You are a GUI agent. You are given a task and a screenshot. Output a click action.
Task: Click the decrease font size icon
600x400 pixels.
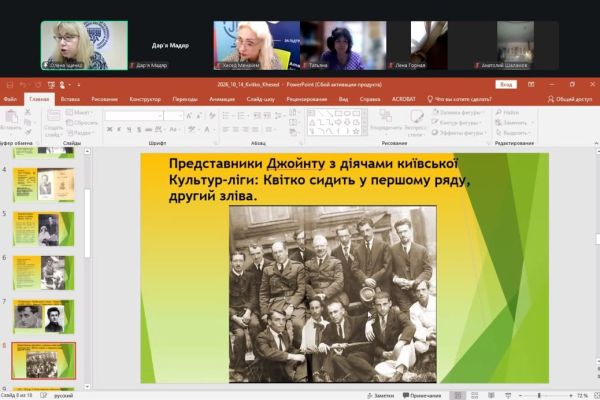pyautogui.click(x=199, y=116)
